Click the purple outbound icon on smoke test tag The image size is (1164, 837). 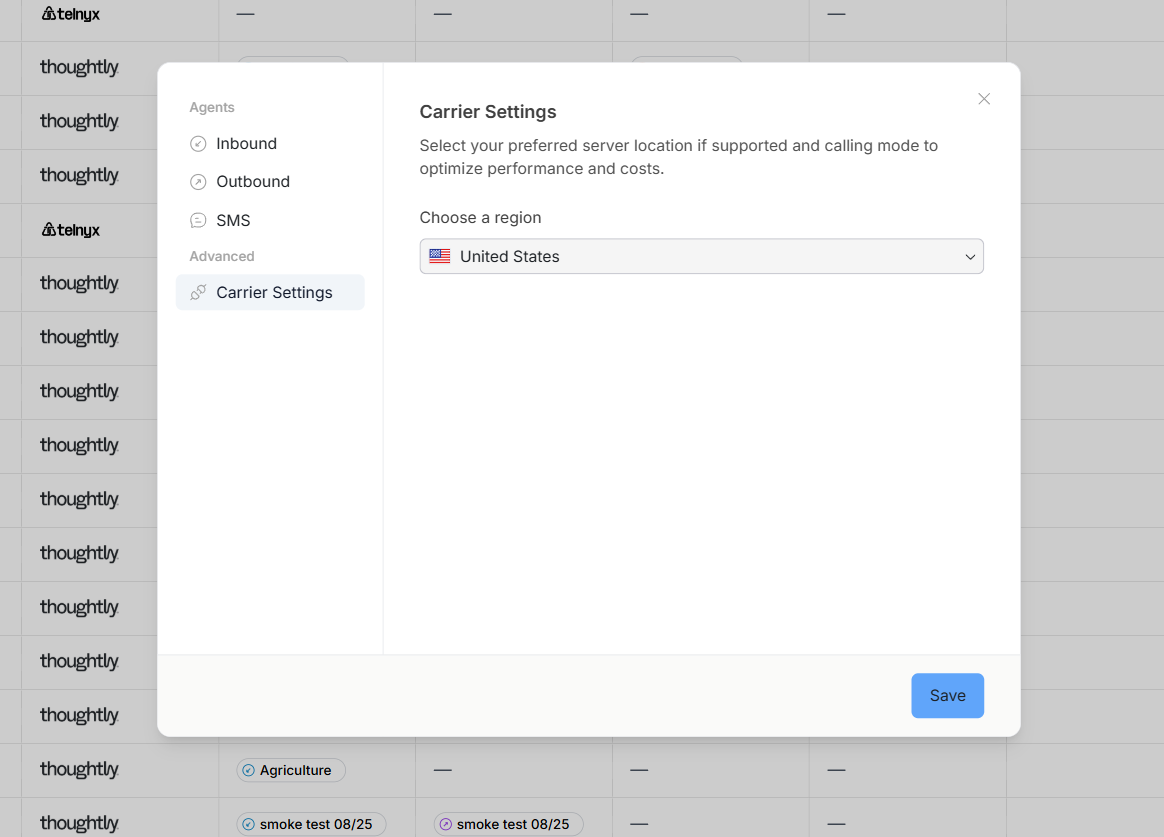pyautogui.click(x=446, y=825)
